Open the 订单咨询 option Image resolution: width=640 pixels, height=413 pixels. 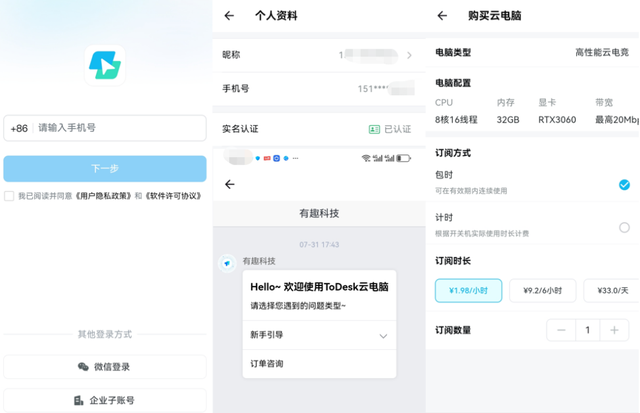point(319,364)
